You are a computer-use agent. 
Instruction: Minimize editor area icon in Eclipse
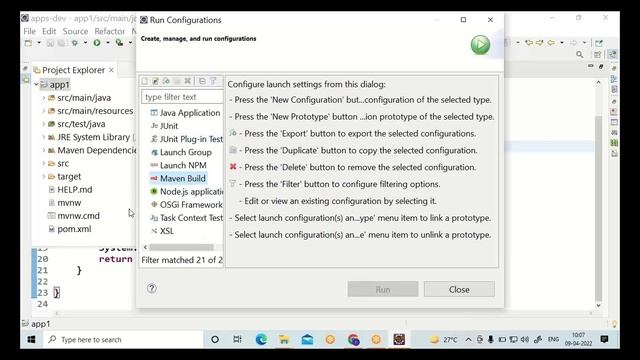[591, 66]
